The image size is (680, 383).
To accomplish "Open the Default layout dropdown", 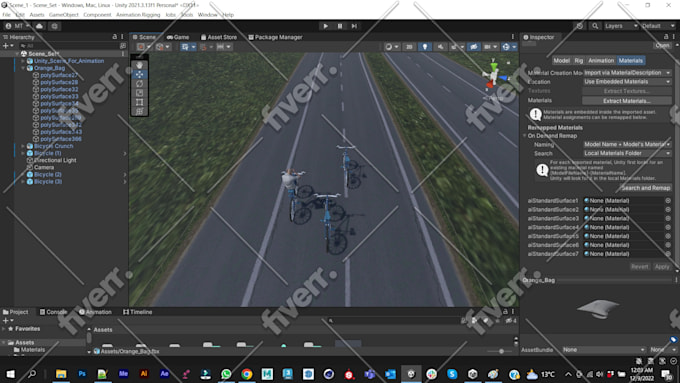I will 658,26.
